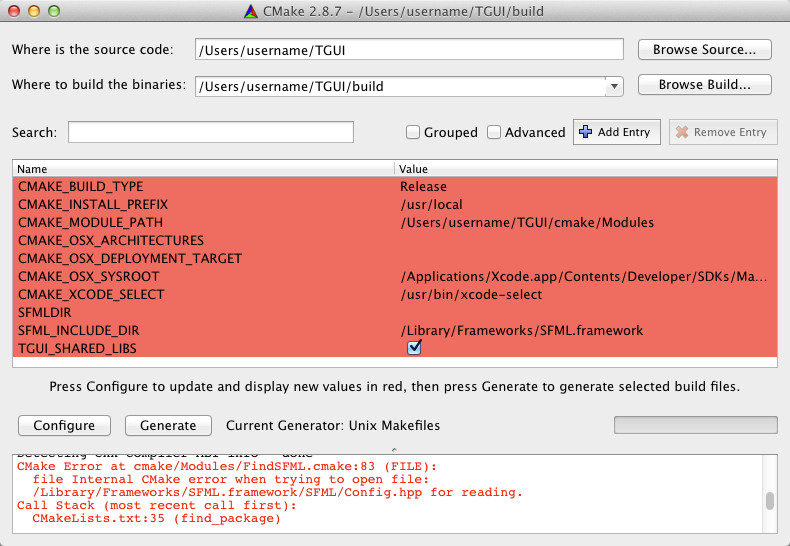Click the Configure button
The image size is (790, 546).
tap(64, 425)
